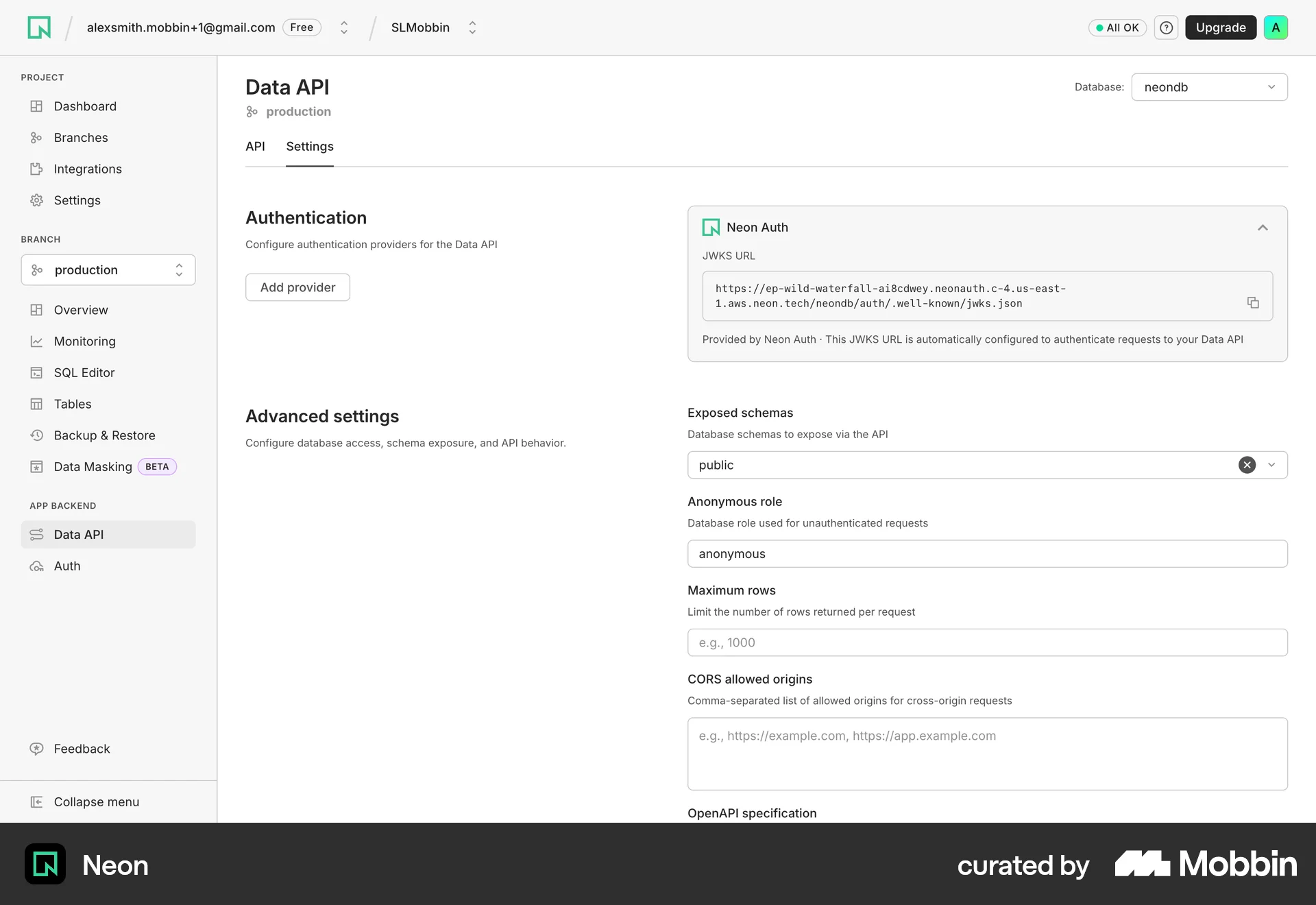Click the Branches sidebar icon
Viewport: 1316px width, 905px height.
(x=36, y=138)
